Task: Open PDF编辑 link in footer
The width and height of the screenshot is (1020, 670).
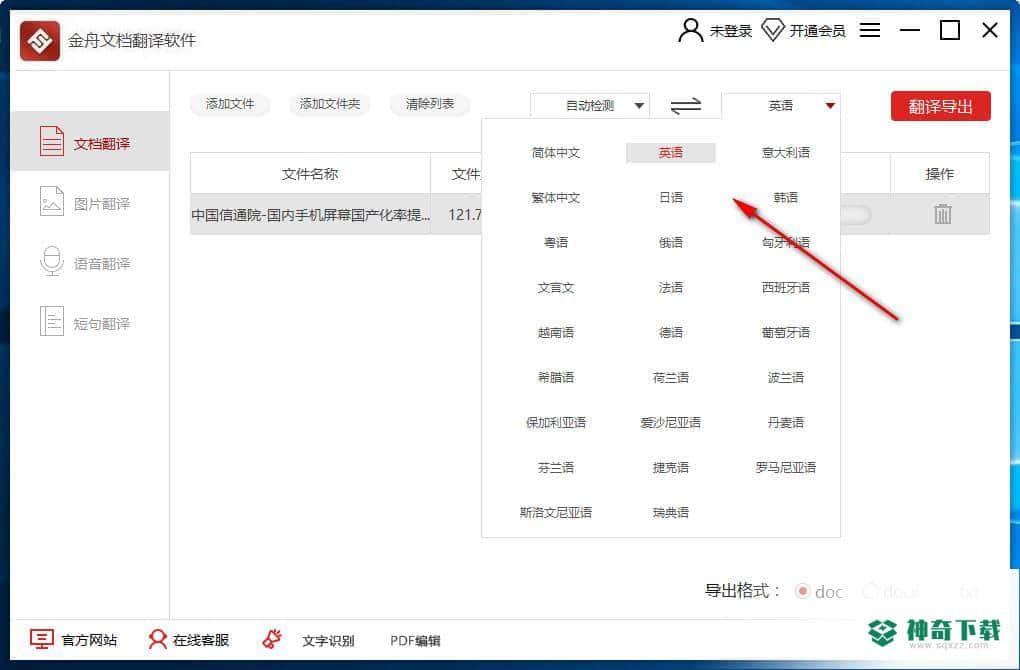Action: [415, 641]
